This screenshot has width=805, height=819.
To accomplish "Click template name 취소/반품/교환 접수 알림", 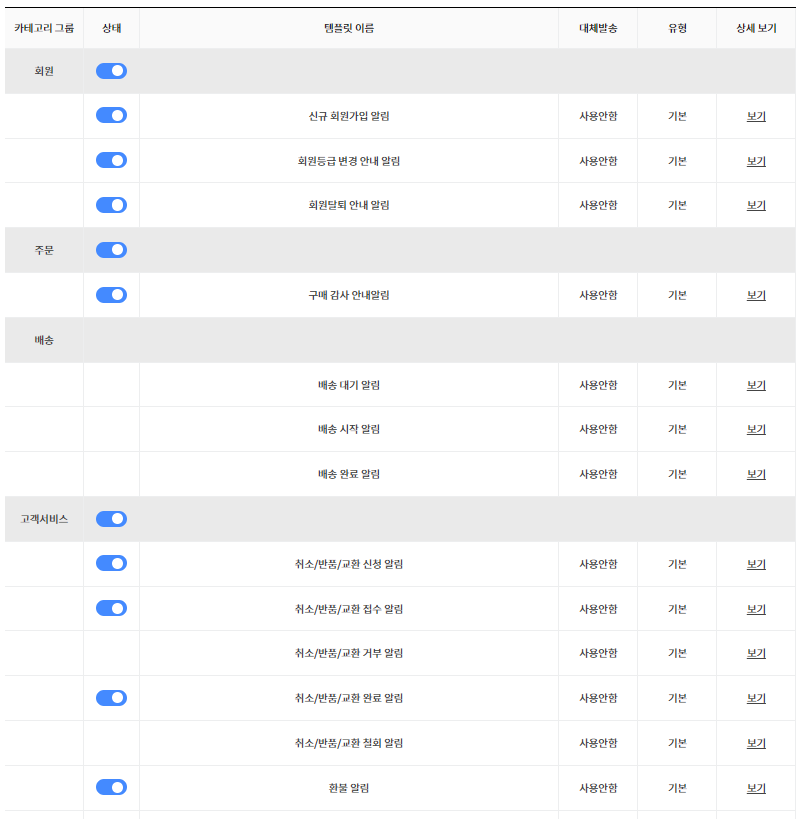I will tap(349, 609).
